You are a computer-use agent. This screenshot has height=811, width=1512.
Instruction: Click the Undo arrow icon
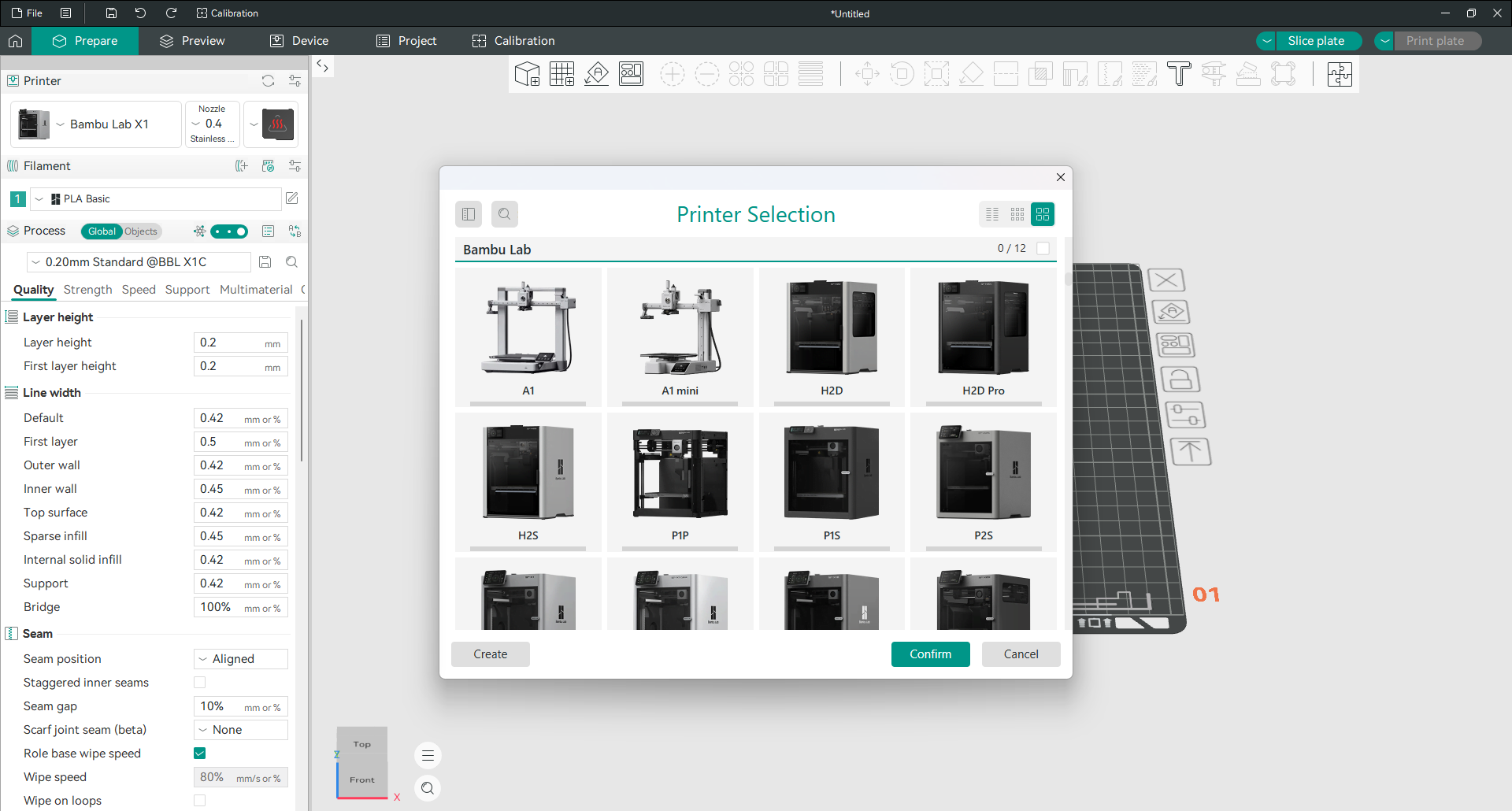[140, 13]
